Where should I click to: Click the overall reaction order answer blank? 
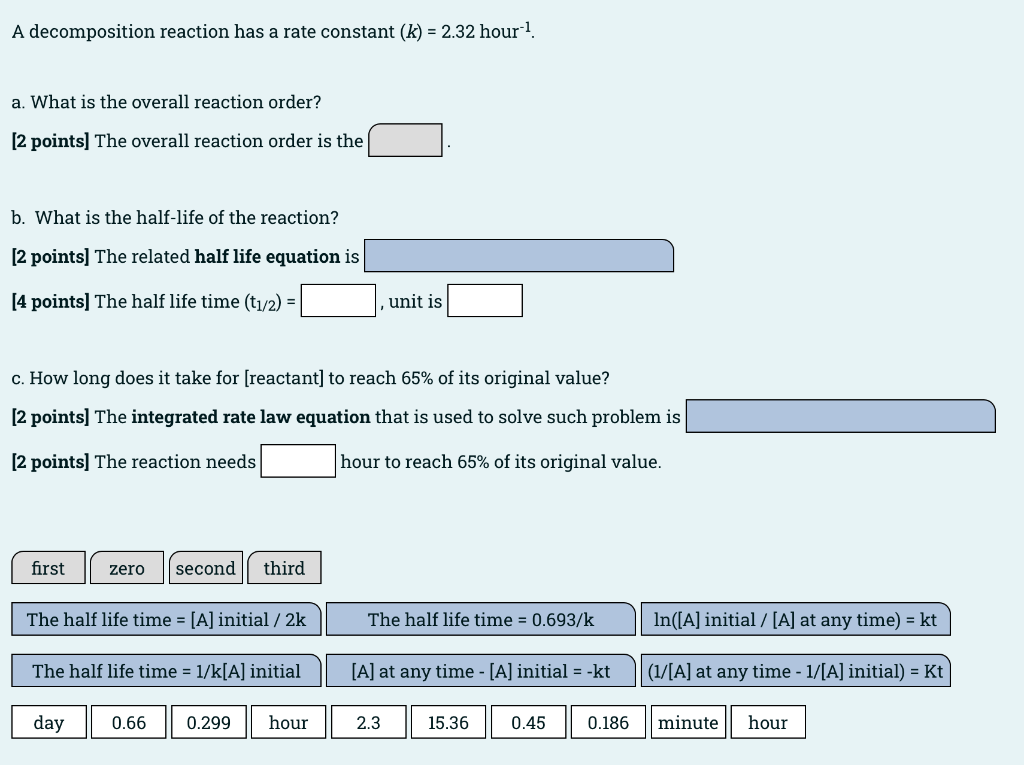click(x=405, y=140)
